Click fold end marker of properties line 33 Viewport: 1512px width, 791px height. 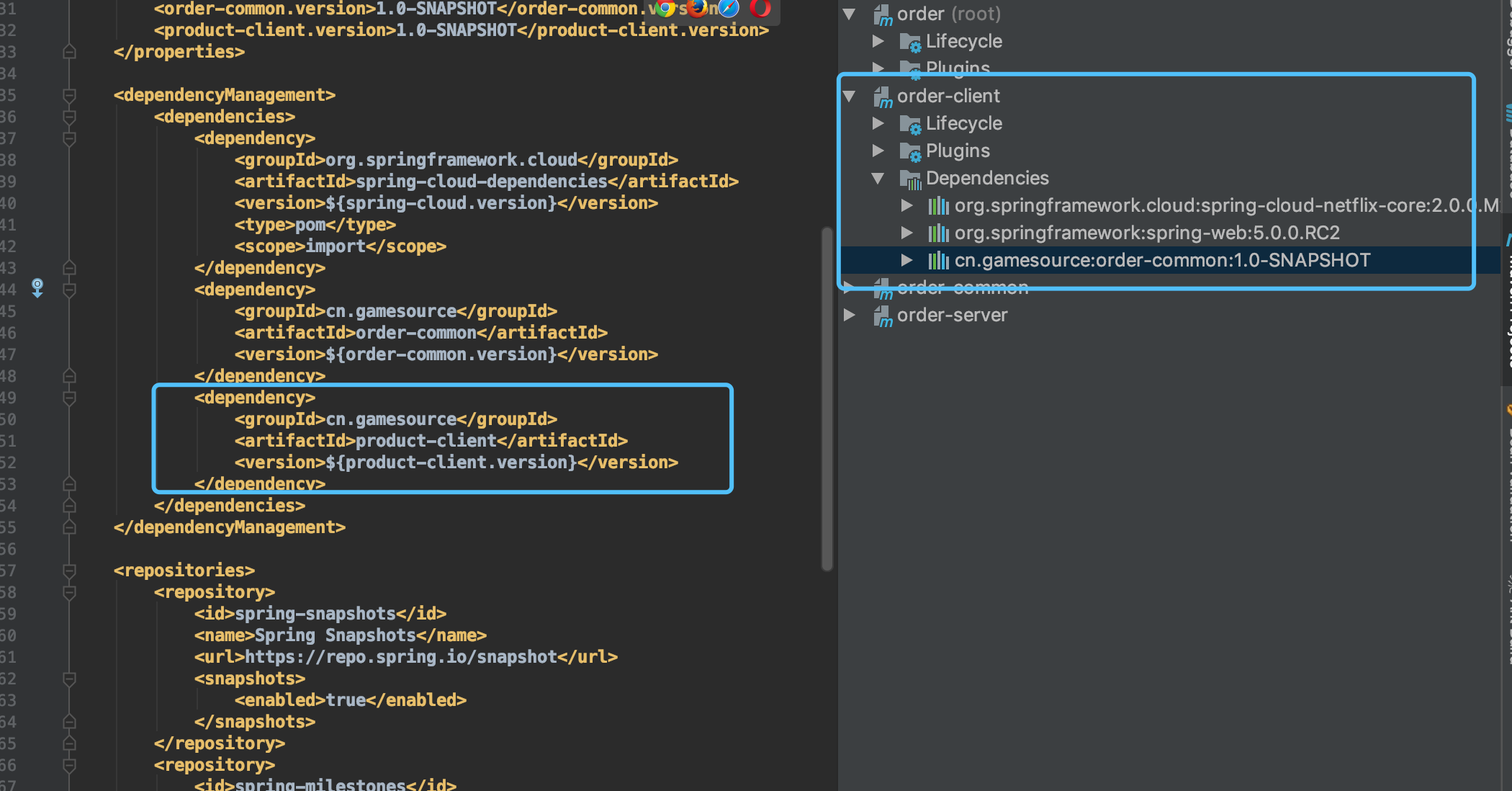click(x=69, y=52)
